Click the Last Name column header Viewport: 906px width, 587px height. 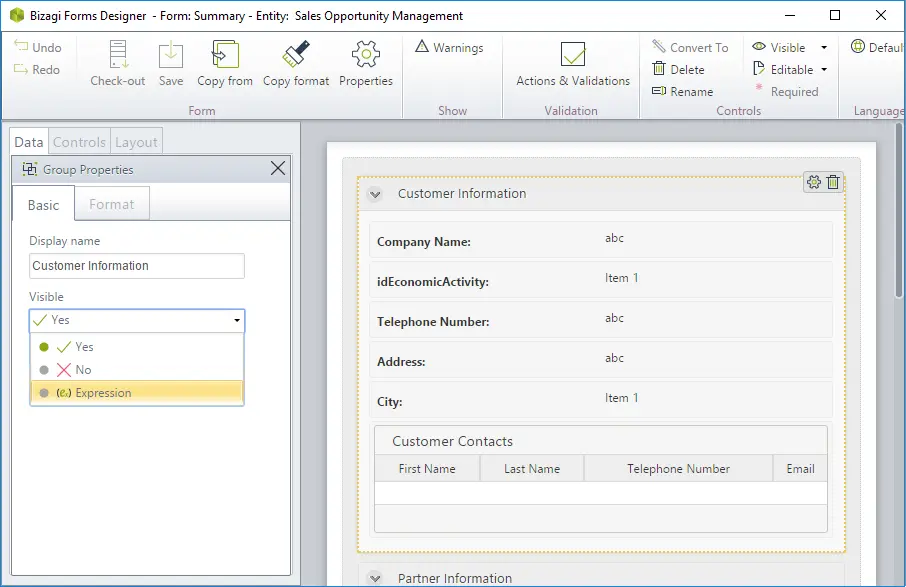point(532,469)
